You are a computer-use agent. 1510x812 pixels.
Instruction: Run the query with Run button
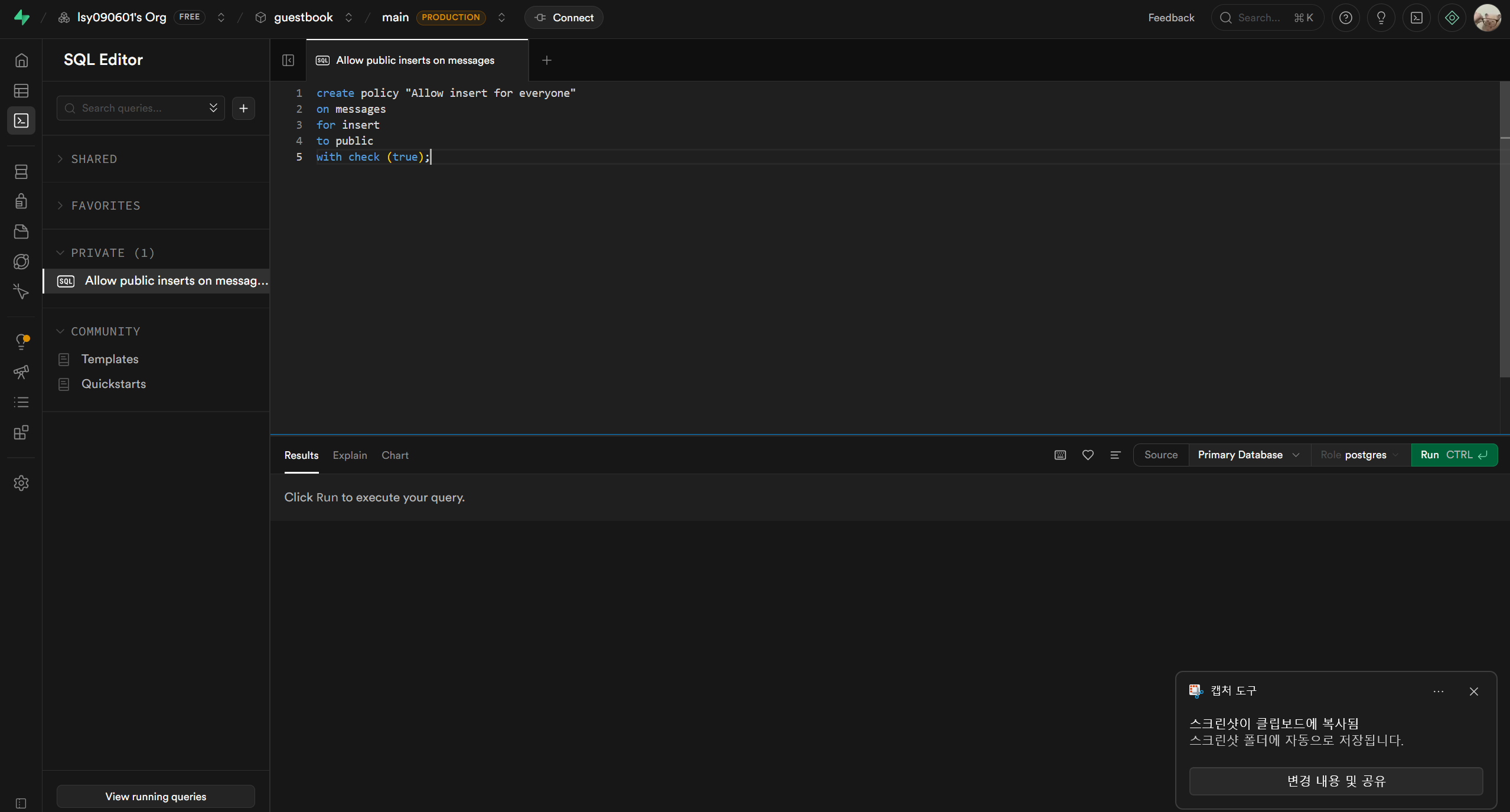pyautogui.click(x=1454, y=455)
